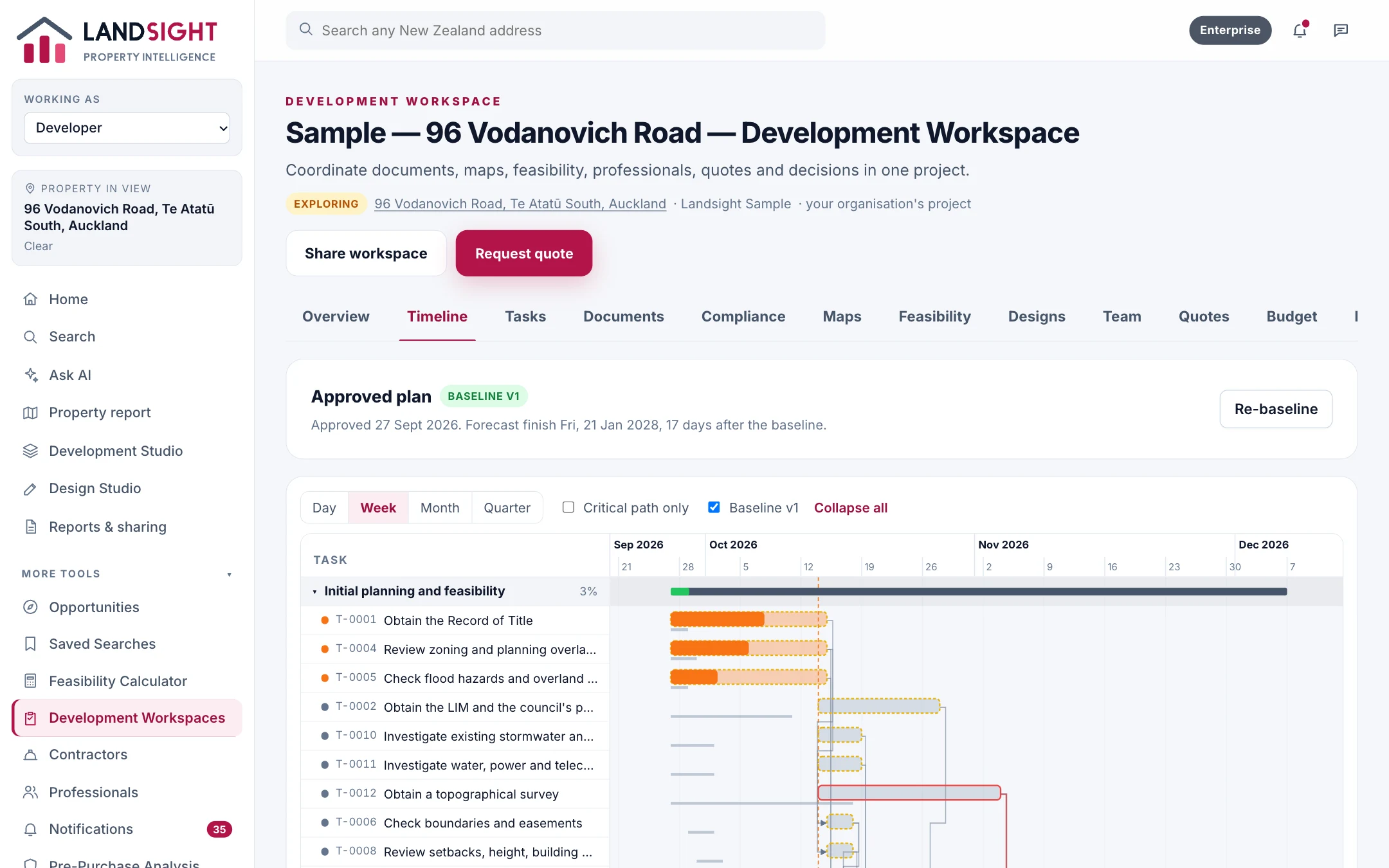Viewport: 1389px width, 868px height.
Task: Switch timeline scale to Quarter
Action: 507,508
